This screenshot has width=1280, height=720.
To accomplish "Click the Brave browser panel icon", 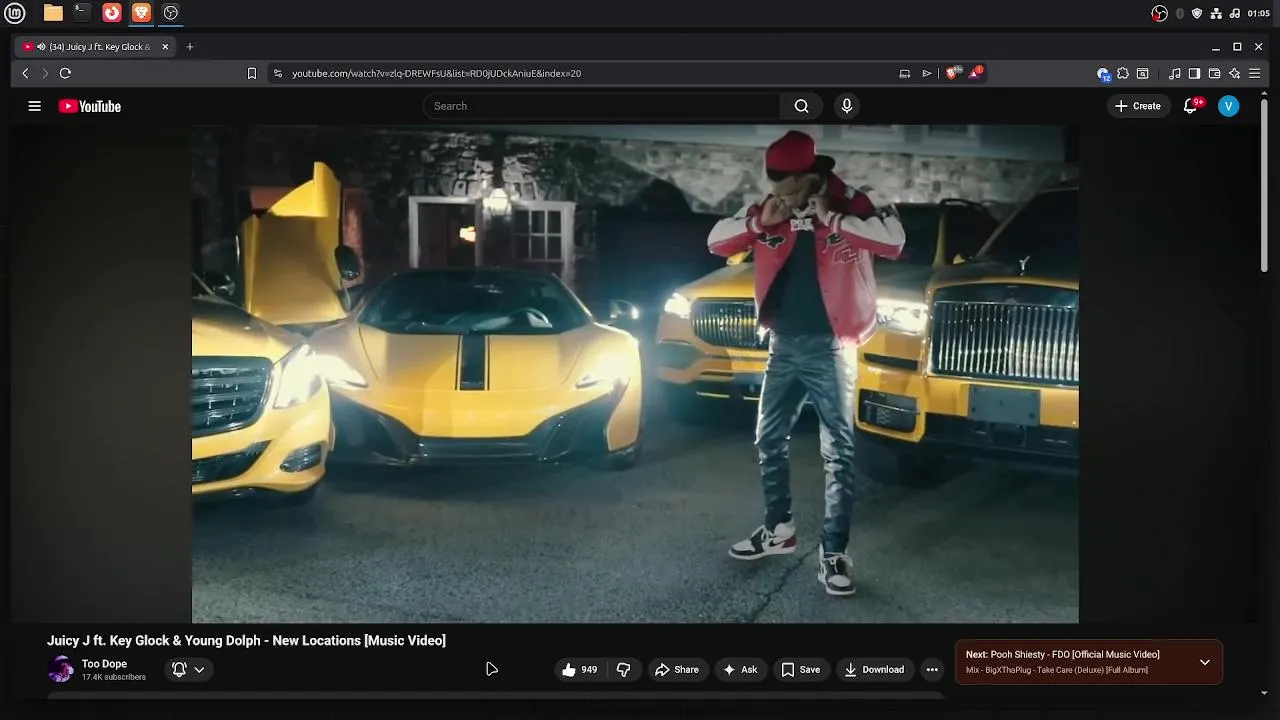I will [141, 13].
